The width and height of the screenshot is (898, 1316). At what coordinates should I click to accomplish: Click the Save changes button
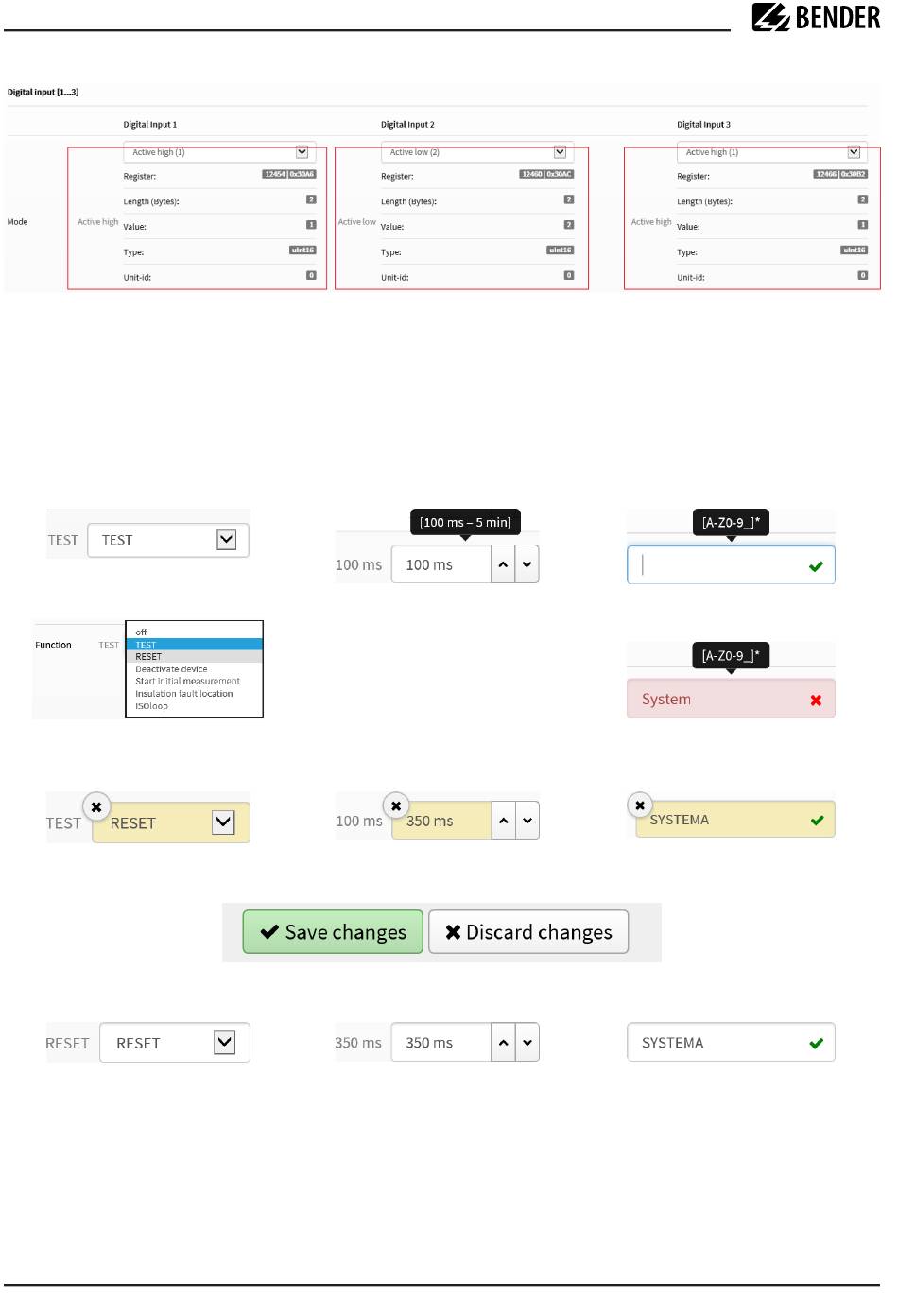tap(333, 932)
